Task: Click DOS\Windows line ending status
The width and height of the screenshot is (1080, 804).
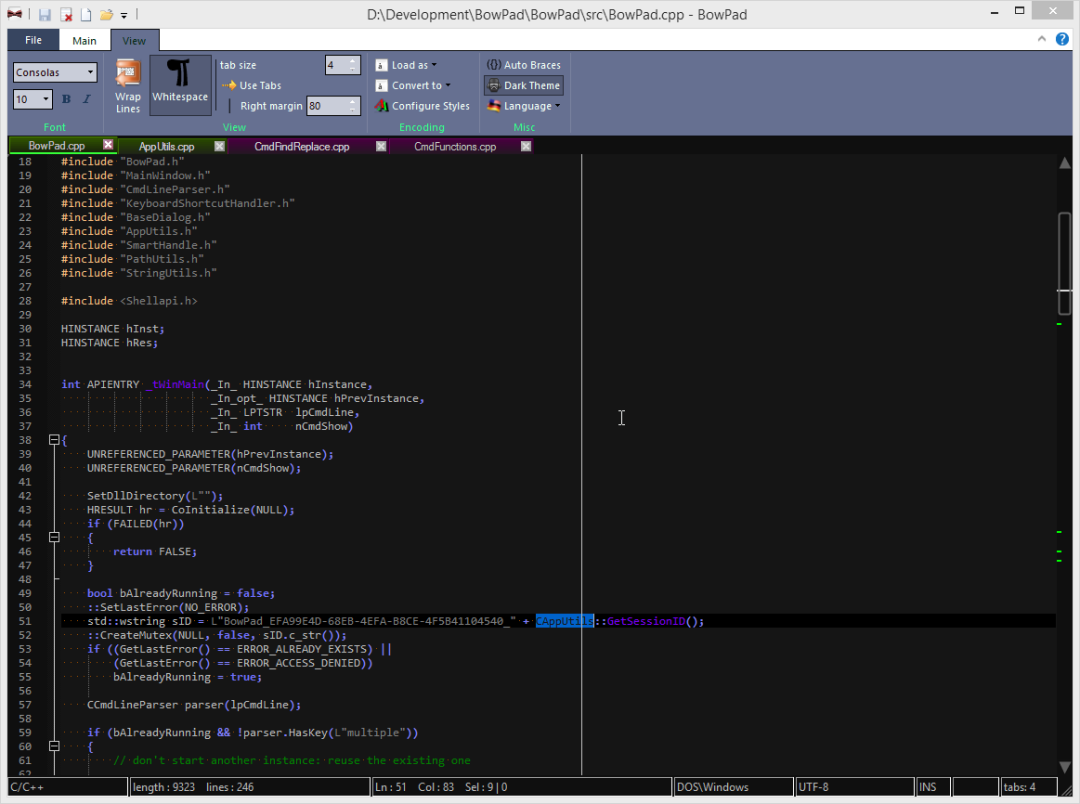Action: coord(733,787)
